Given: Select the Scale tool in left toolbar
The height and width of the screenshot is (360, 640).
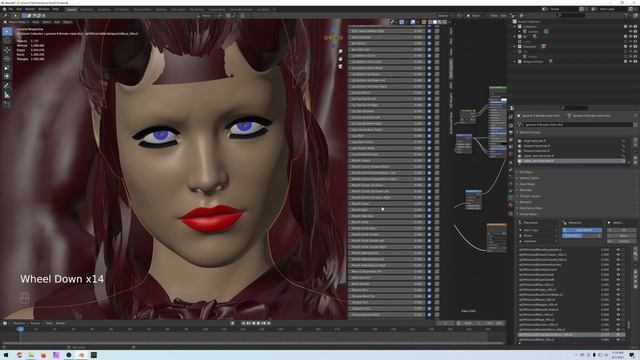Looking at the screenshot, I should pyautogui.click(x=7, y=67).
